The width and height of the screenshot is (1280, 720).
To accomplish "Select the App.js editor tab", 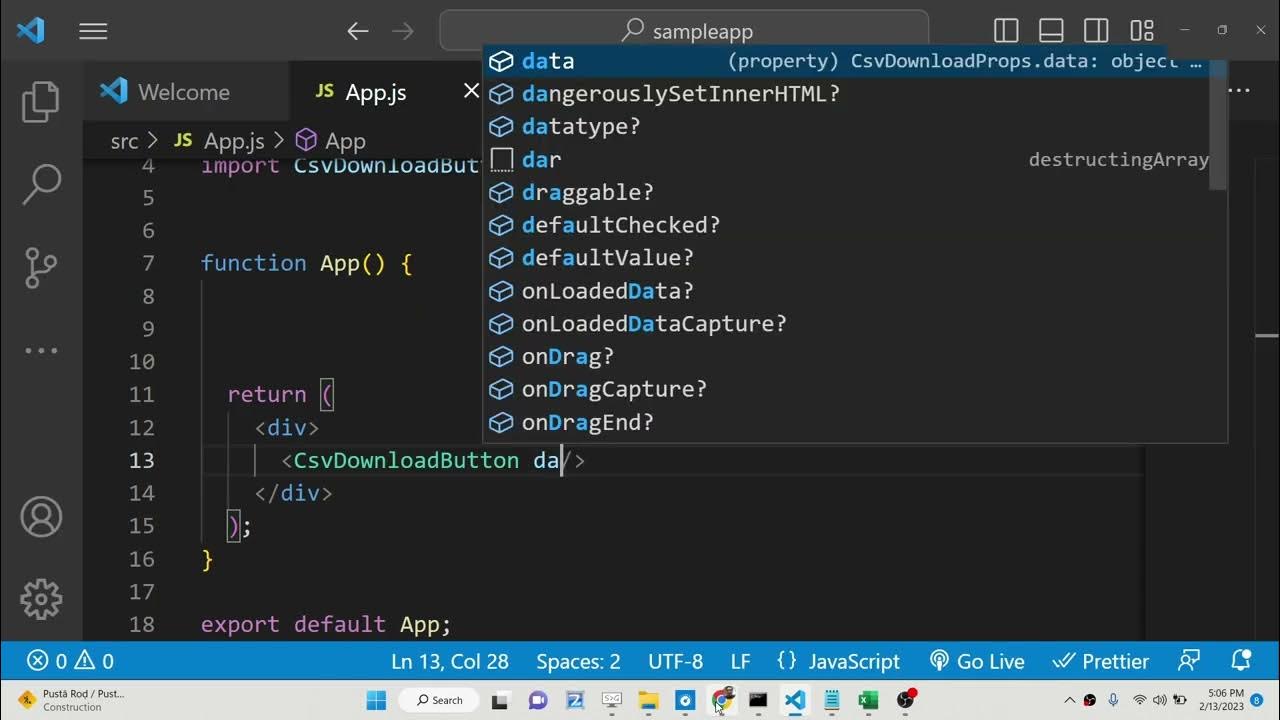I will click(x=375, y=92).
